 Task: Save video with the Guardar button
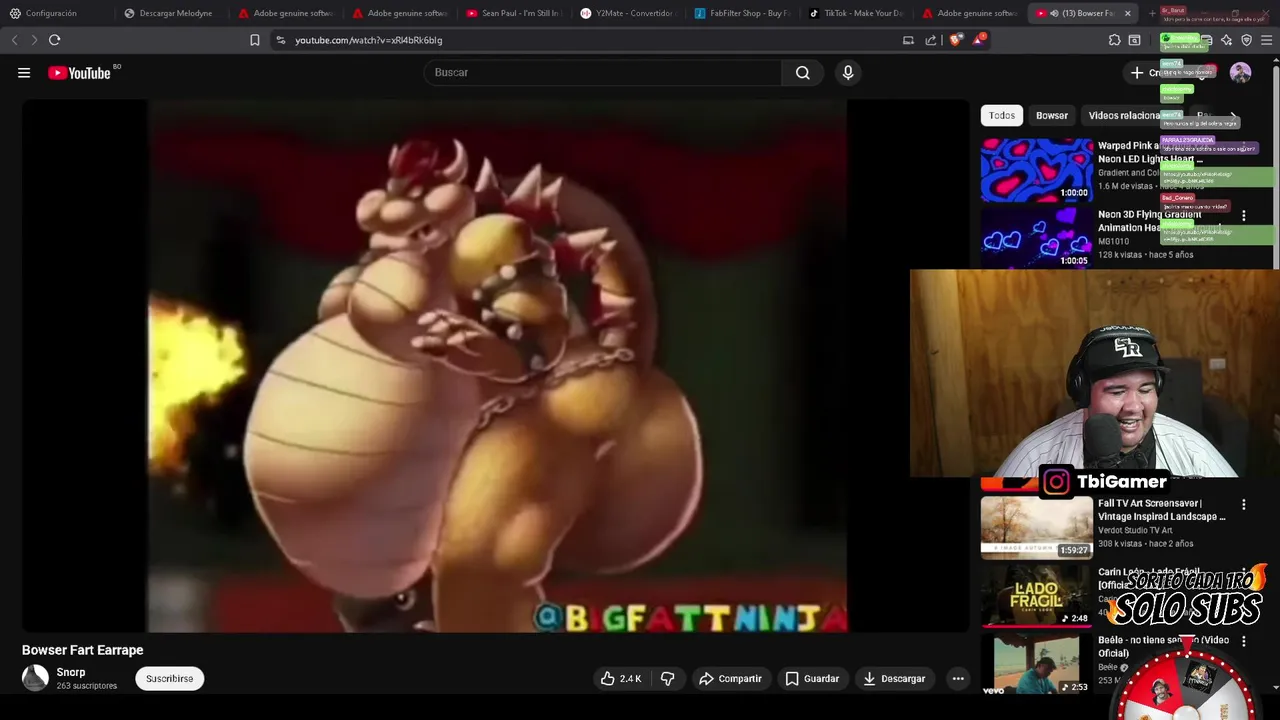(812, 678)
